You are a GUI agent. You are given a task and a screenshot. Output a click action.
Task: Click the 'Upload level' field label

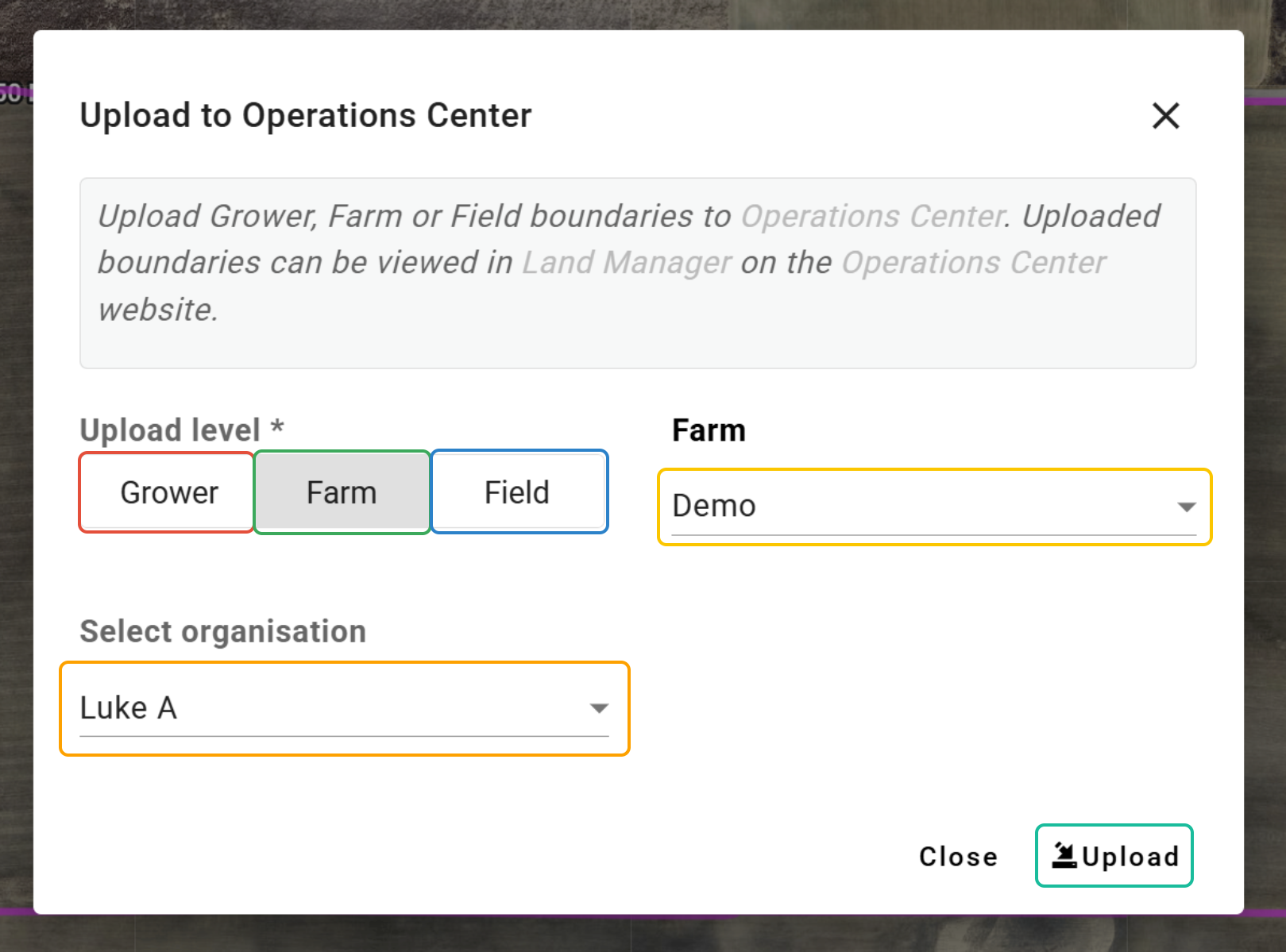(170, 430)
